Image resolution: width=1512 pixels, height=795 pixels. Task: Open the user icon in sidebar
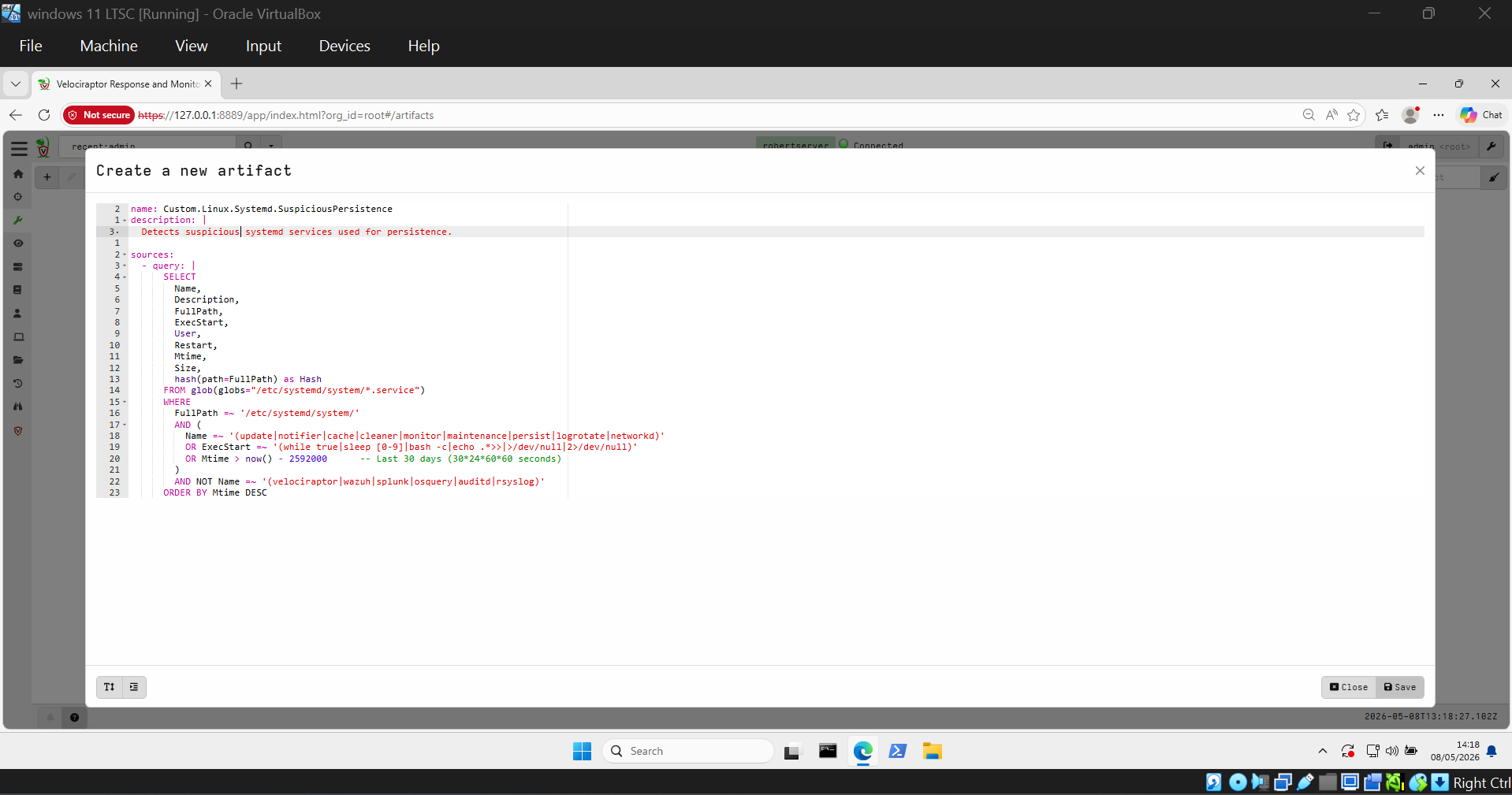click(x=18, y=314)
